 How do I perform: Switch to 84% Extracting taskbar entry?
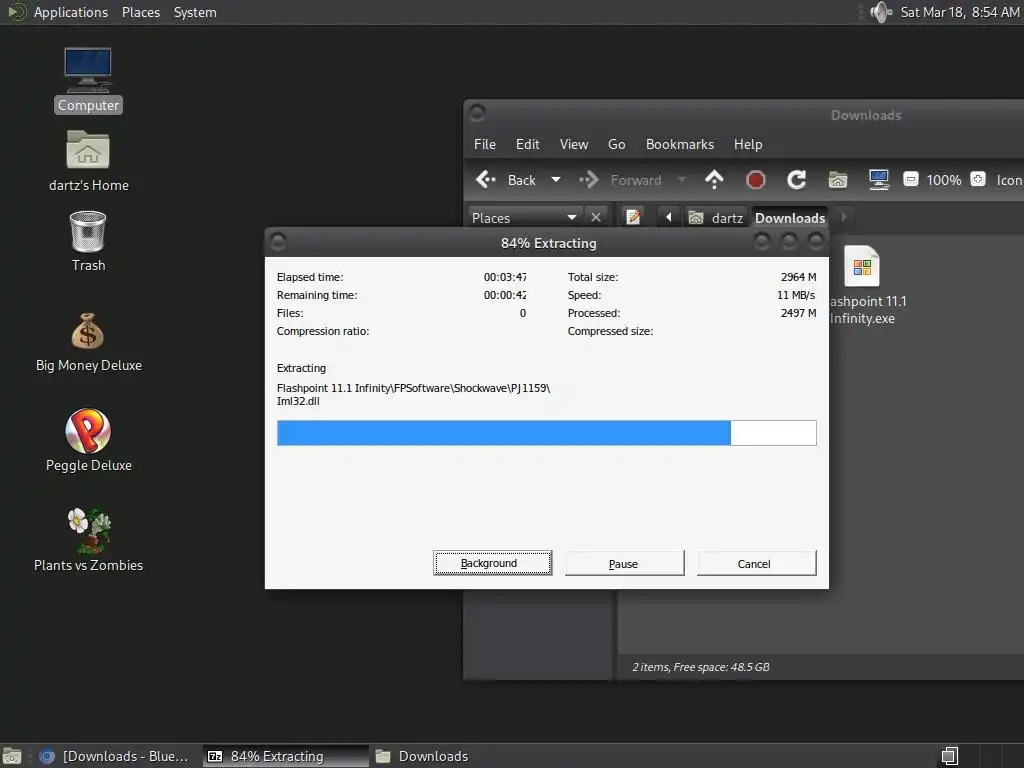click(x=285, y=756)
